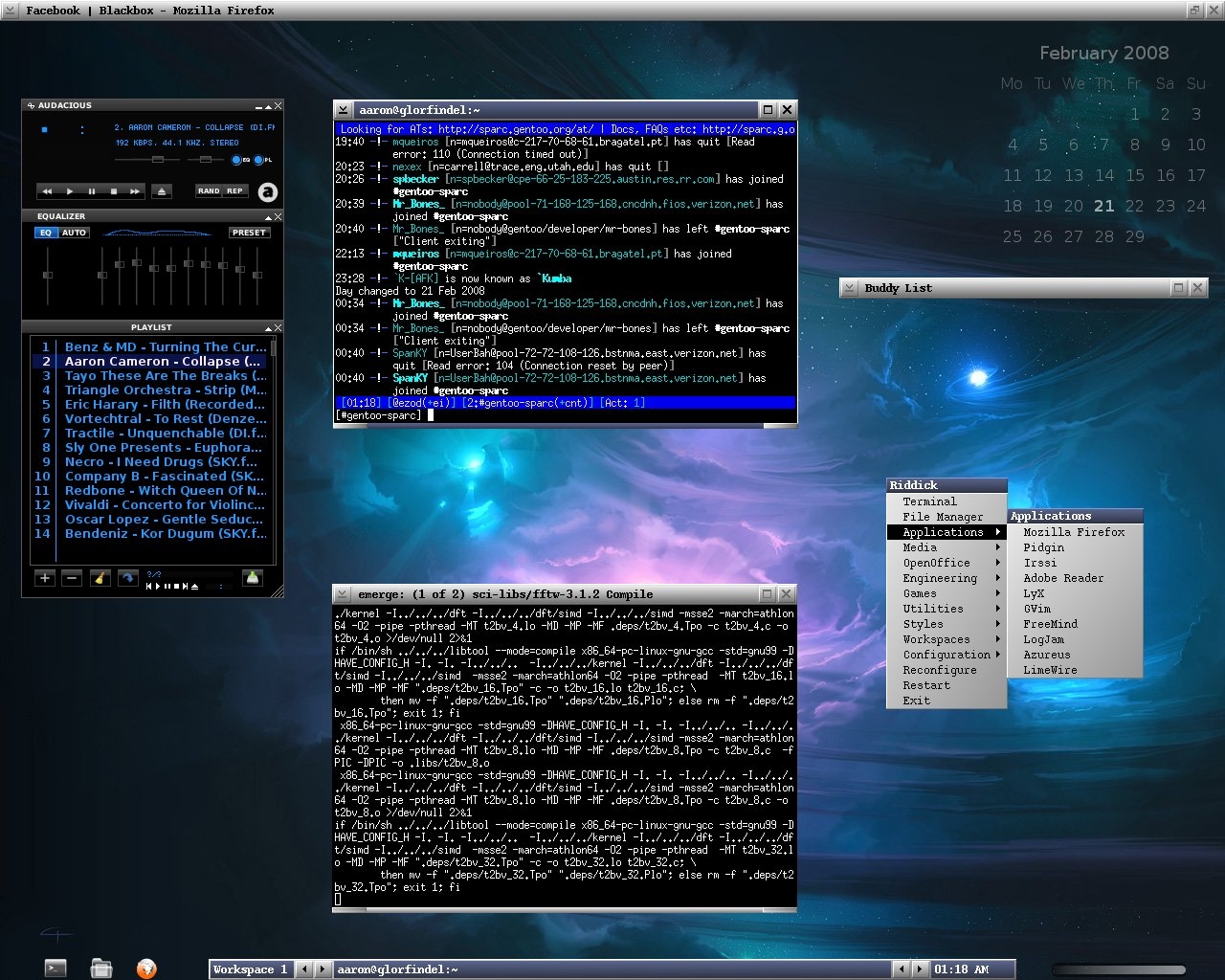Launch GVim from Applications submenu

[x=1075, y=609]
